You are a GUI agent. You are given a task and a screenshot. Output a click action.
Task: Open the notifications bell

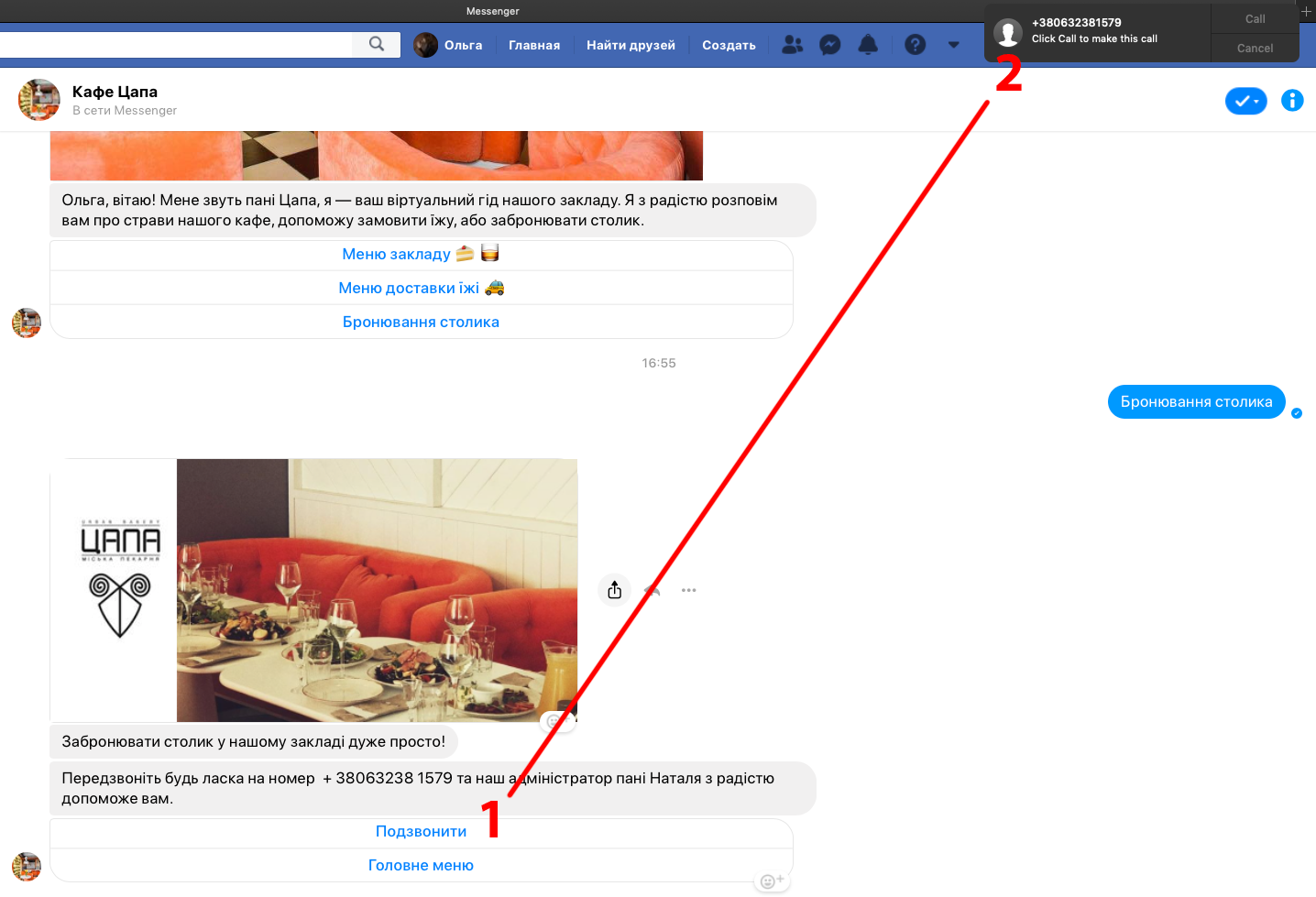click(x=868, y=45)
